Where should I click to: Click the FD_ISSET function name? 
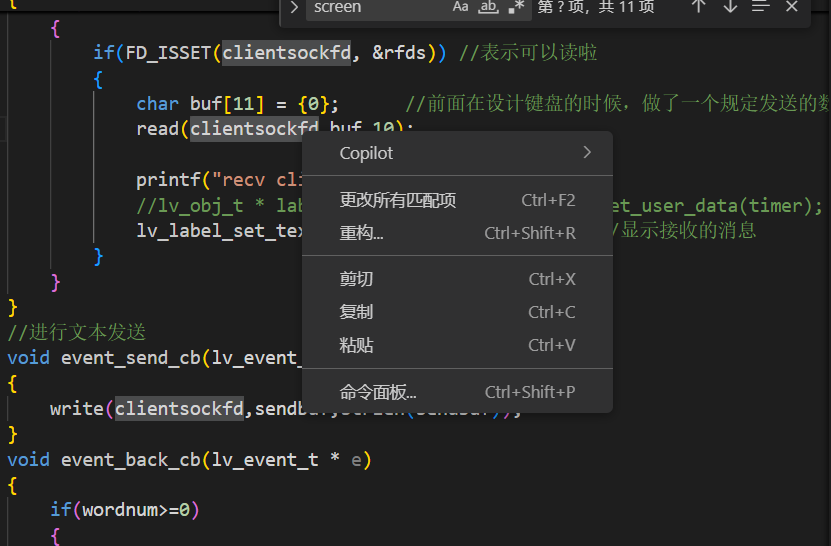coord(168,53)
